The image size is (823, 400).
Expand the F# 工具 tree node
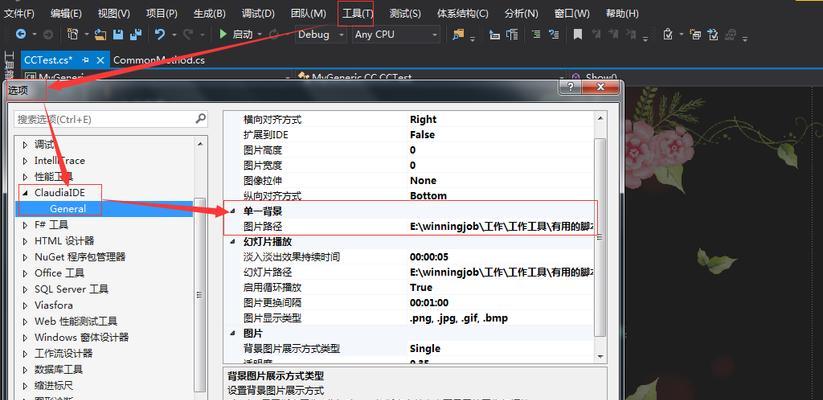click(25, 225)
